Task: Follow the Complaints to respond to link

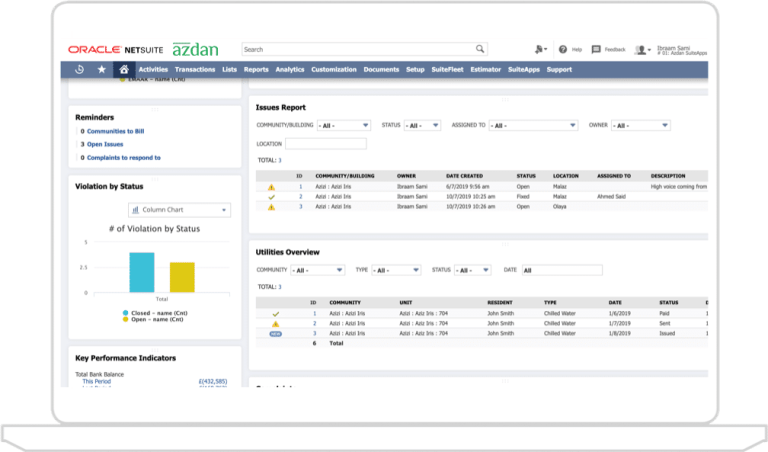Action: (123, 157)
